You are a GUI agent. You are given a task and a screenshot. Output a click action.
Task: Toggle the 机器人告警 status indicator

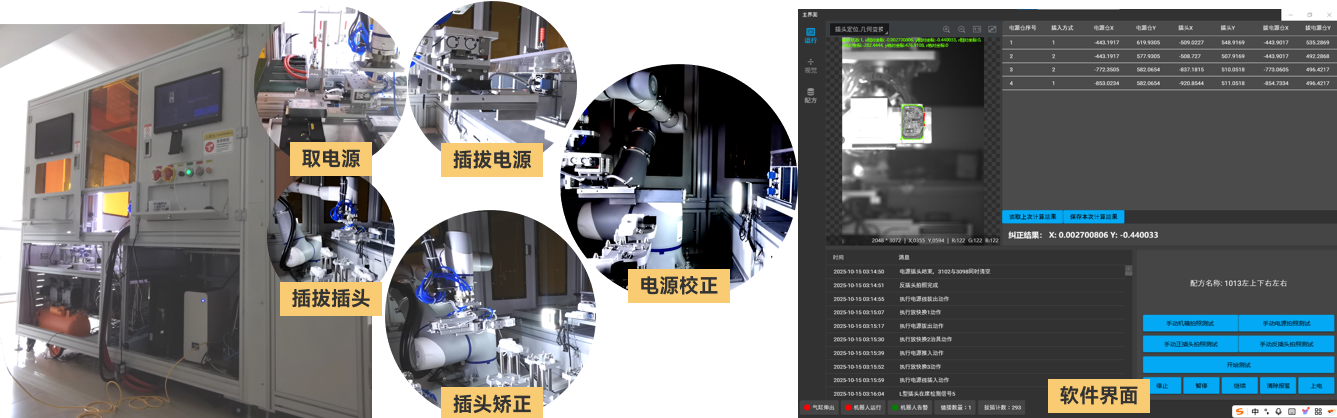910,408
